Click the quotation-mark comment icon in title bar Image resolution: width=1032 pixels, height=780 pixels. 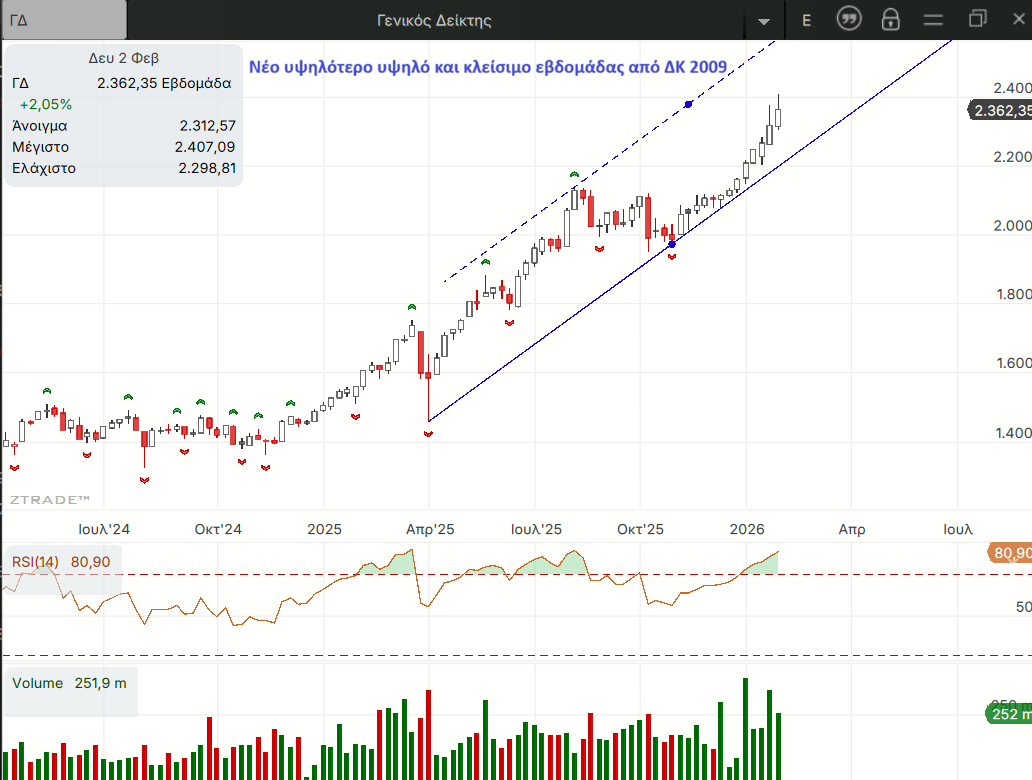click(x=849, y=20)
